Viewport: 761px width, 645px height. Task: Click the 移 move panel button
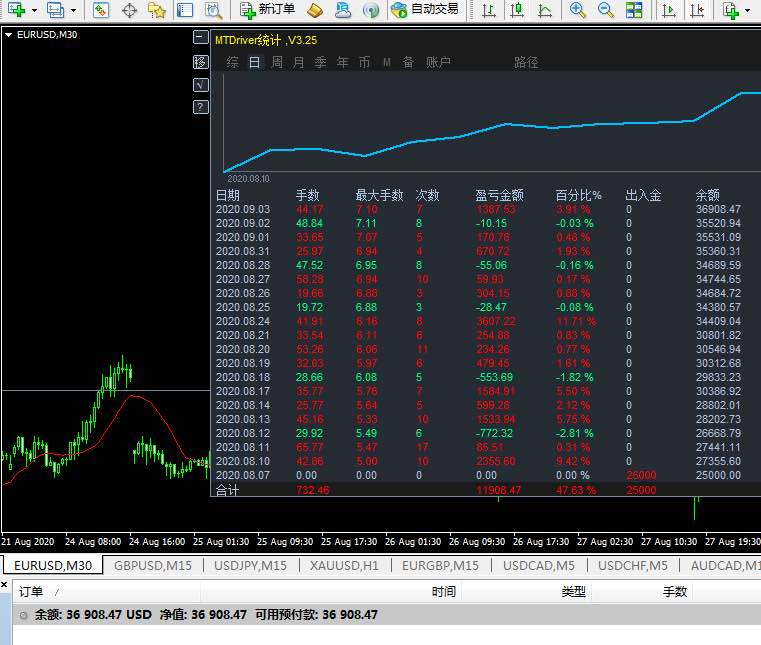pyautogui.click(x=200, y=62)
